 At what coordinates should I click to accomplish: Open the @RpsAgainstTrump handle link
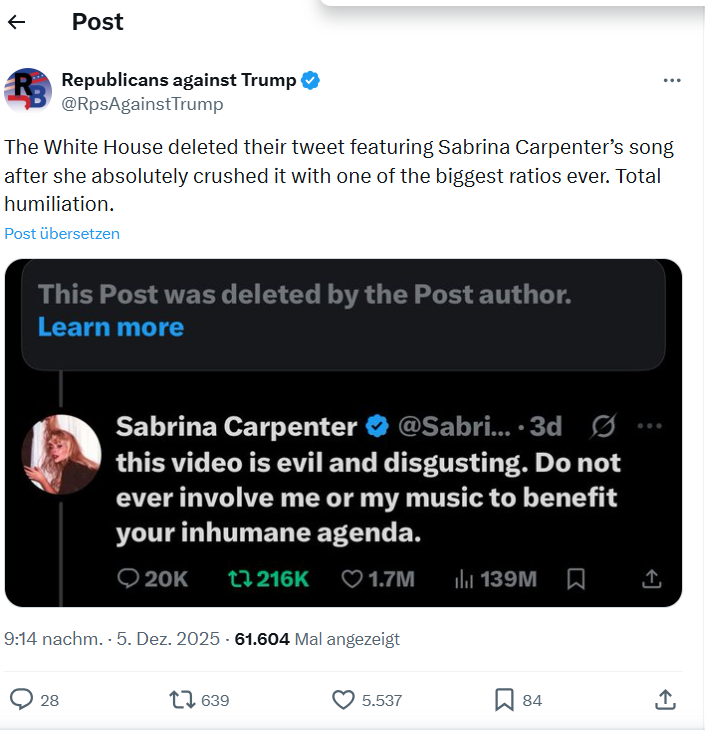[x=142, y=104]
